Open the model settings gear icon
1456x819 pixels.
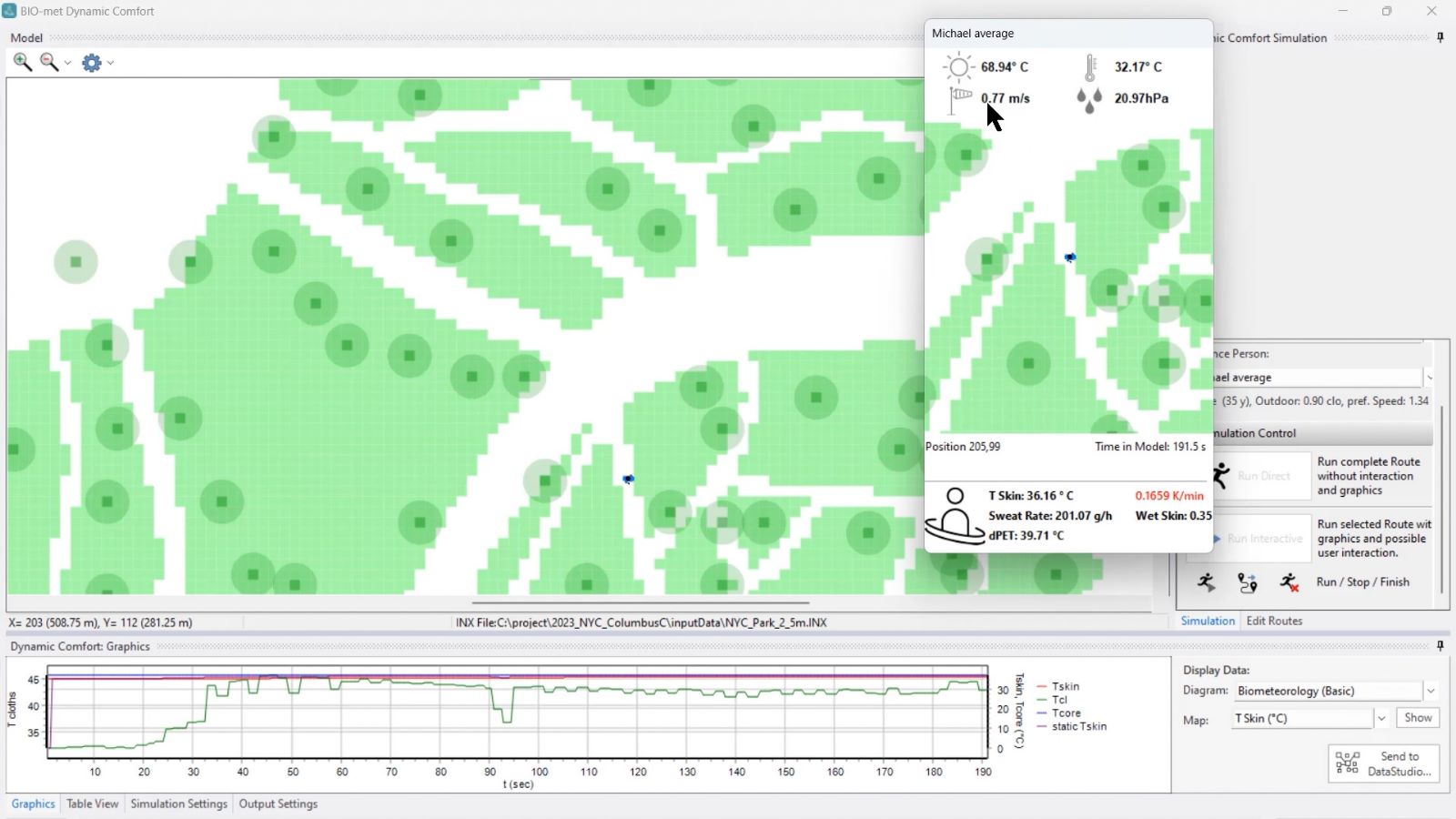click(91, 63)
